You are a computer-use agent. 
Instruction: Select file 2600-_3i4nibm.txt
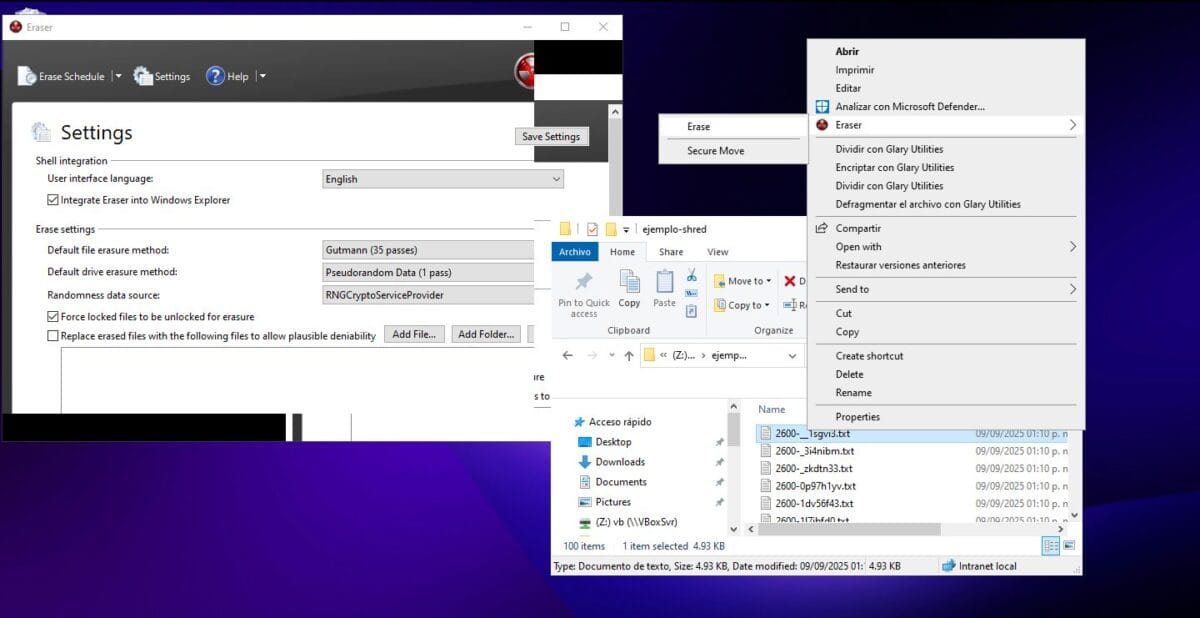(x=814, y=451)
